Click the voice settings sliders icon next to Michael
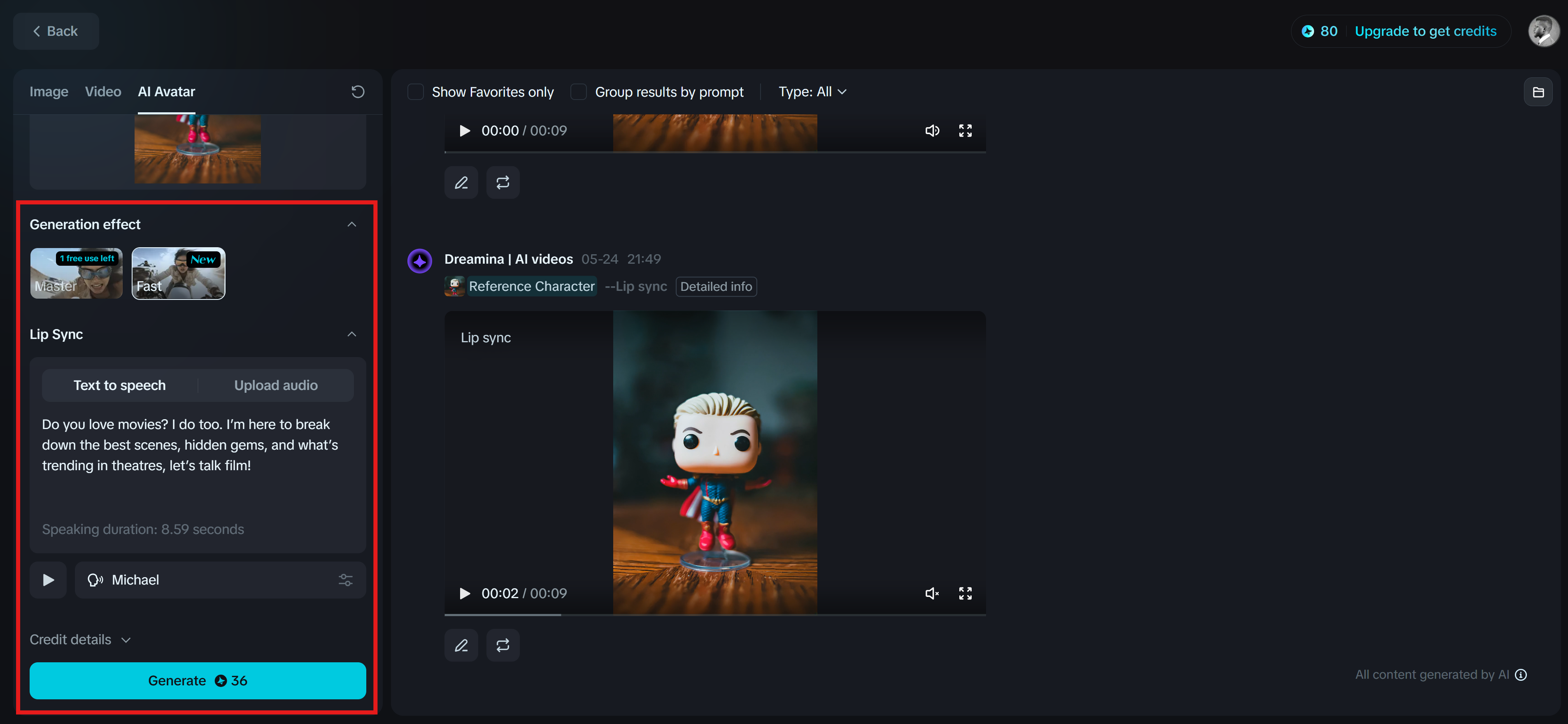 point(345,580)
